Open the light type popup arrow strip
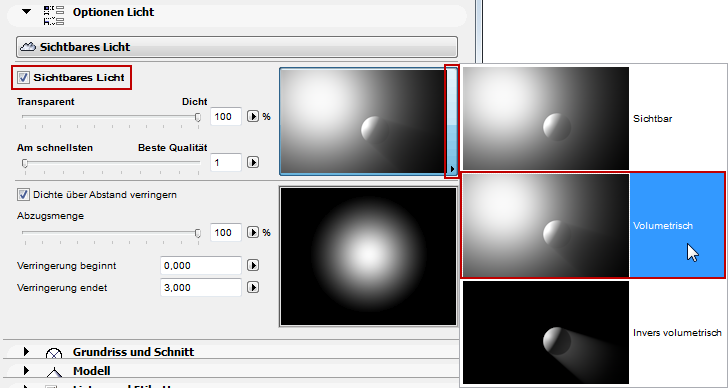This screenshot has width=728, height=388. 452,122
